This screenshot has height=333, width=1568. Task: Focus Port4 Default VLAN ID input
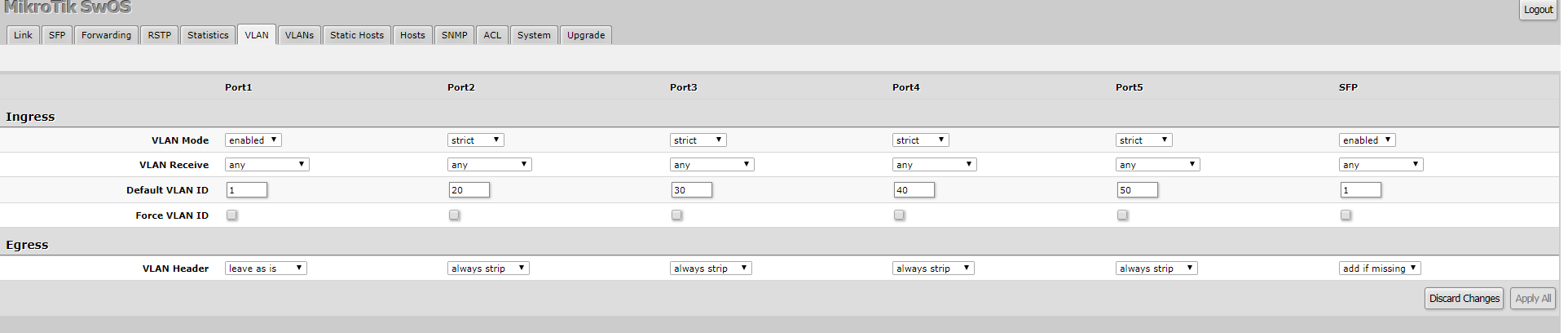click(x=914, y=190)
